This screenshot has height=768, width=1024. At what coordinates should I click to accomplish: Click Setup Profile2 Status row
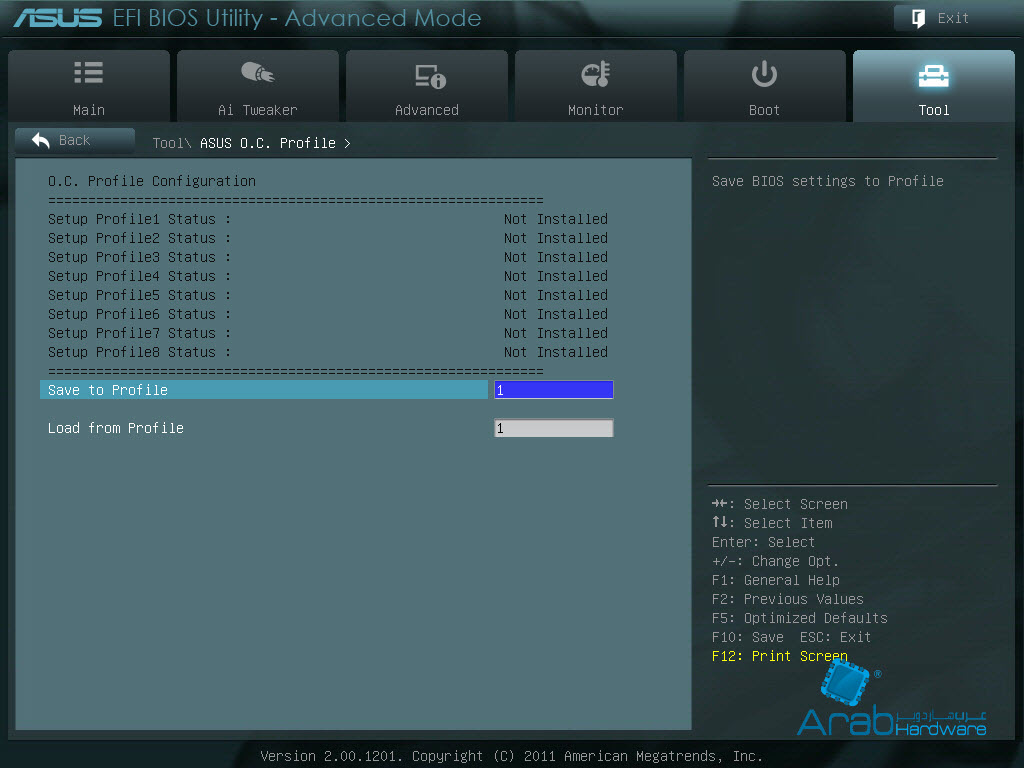328,238
